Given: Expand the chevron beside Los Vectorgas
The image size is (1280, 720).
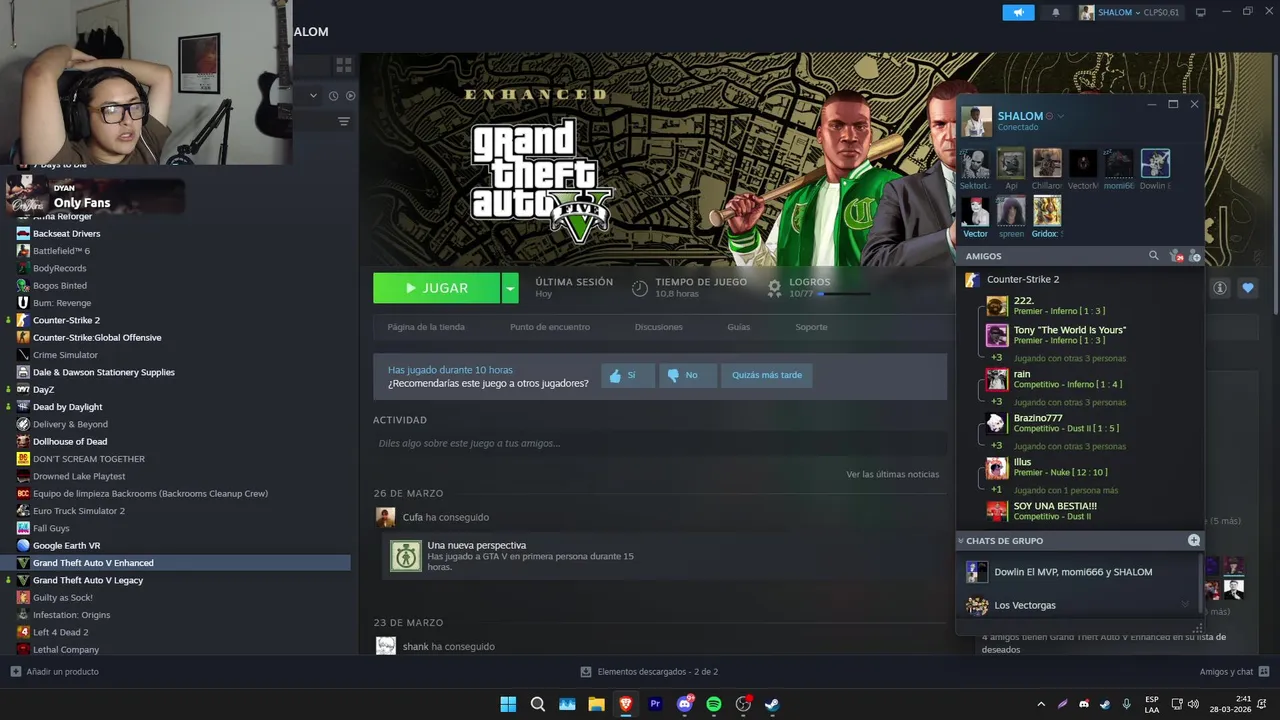Looking at the screenshot, I should [x=1186, y=604].
